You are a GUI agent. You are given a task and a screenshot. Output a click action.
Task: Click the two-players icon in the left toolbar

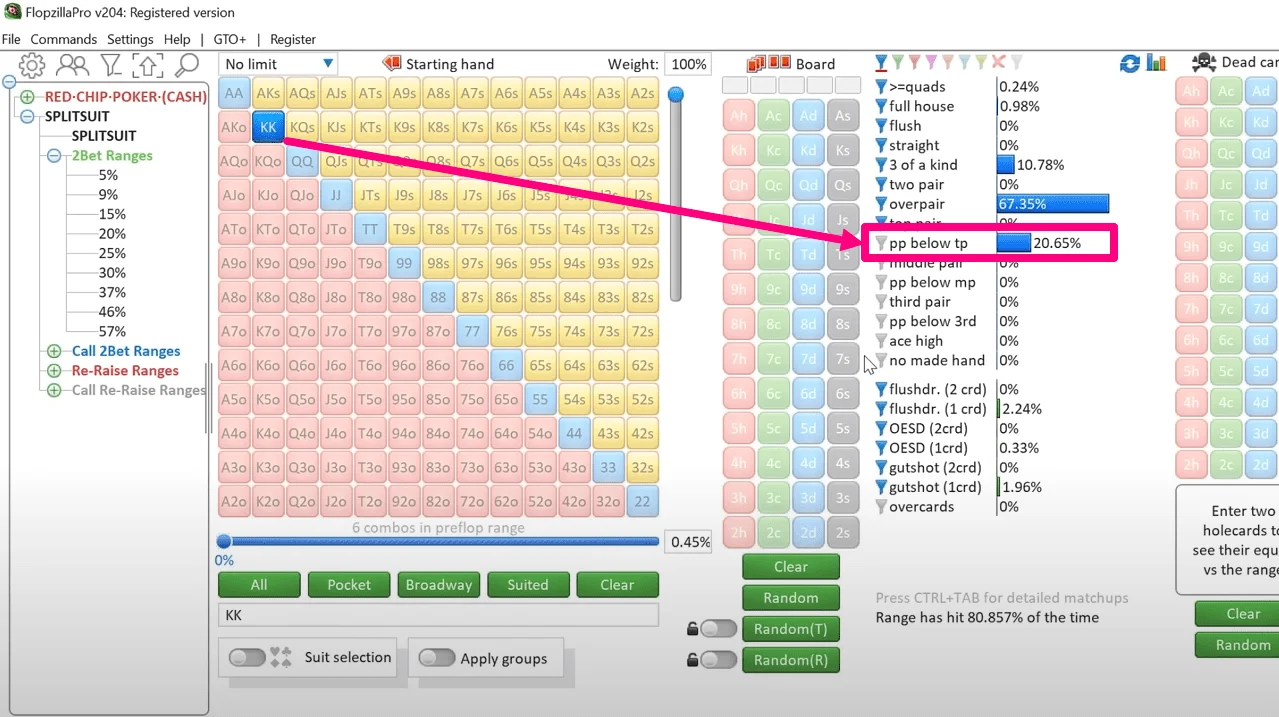click(x=72, y=66)
